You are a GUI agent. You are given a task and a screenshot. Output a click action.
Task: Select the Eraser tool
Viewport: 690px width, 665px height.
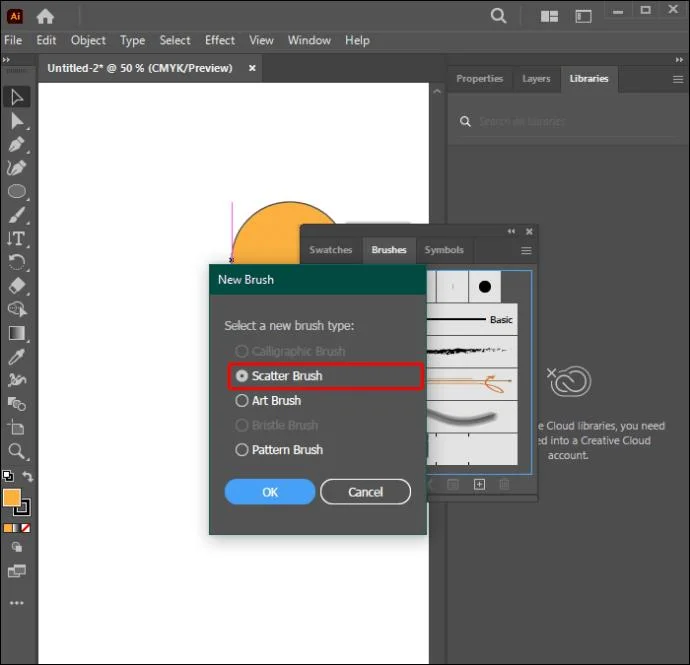tap(17, 286)
